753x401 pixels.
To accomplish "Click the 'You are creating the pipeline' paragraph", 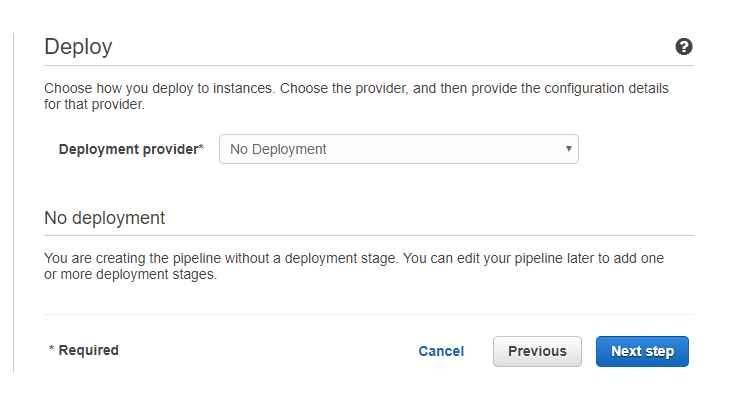I will tap(354, 266).
